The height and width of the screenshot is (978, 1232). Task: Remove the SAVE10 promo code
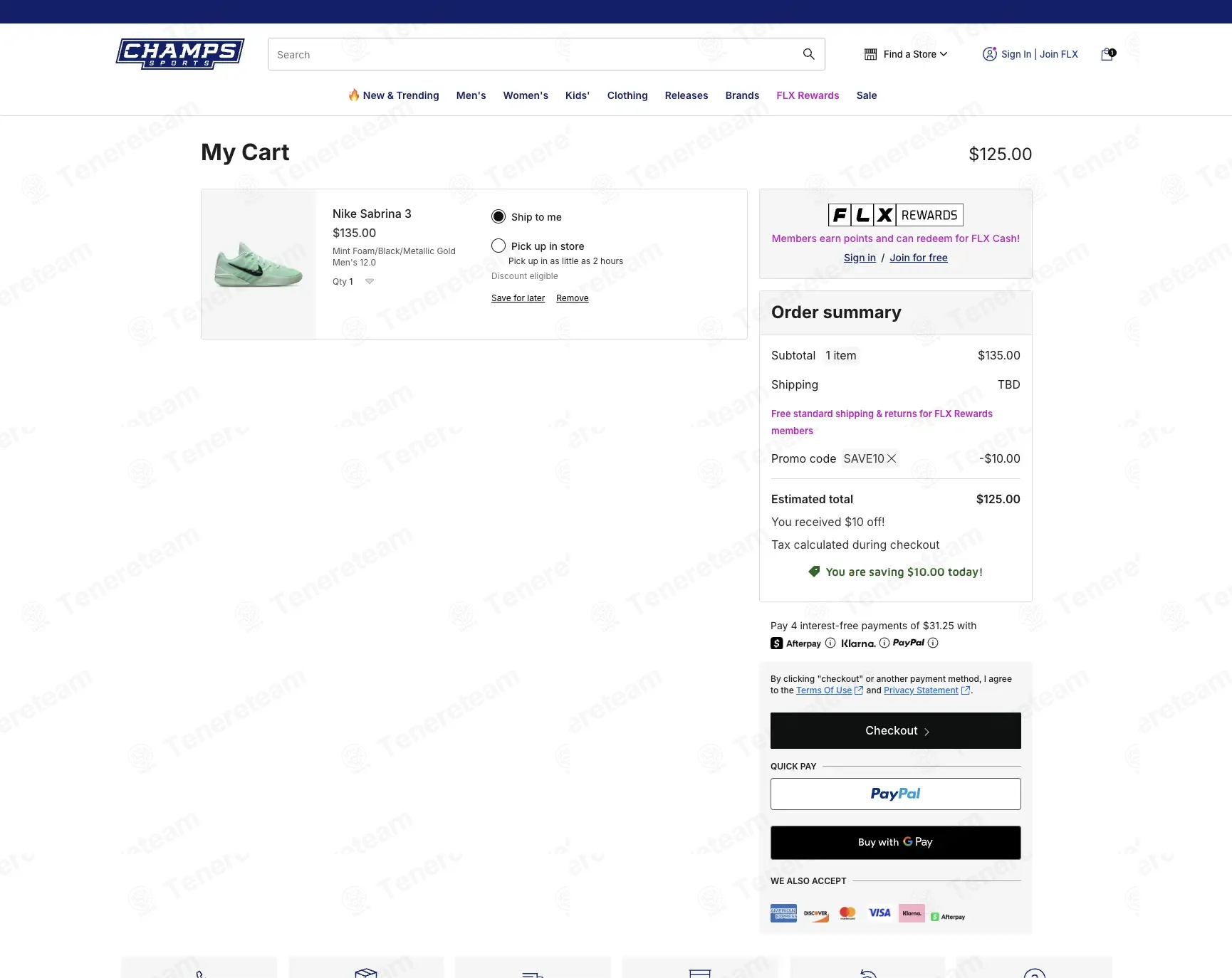click(x=891, y=458)
